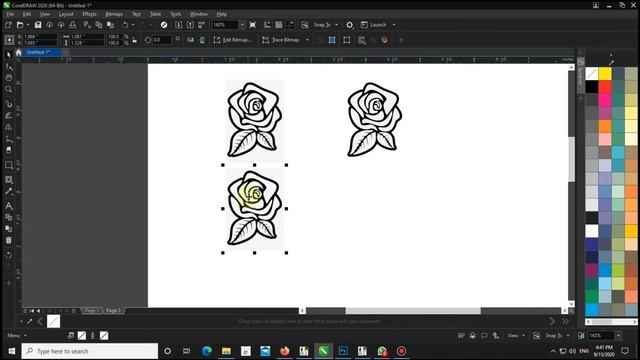Open the Menu dropdown in status bar
This screenshot has height=360, width=640.
coord(17,336)
